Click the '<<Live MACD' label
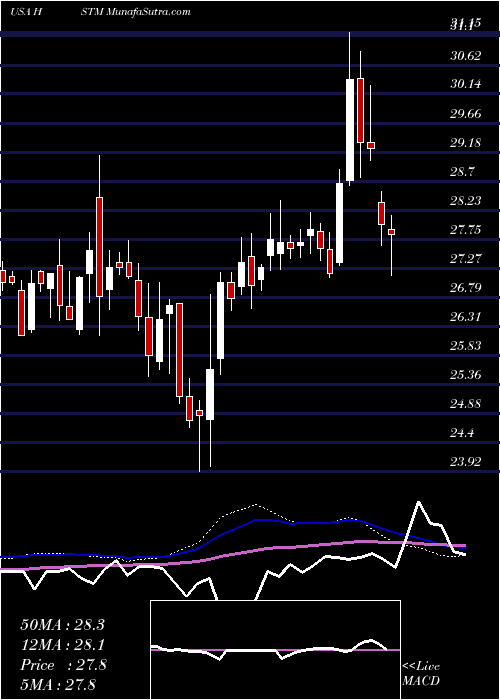The image size is (500, 700). (421, 674)
